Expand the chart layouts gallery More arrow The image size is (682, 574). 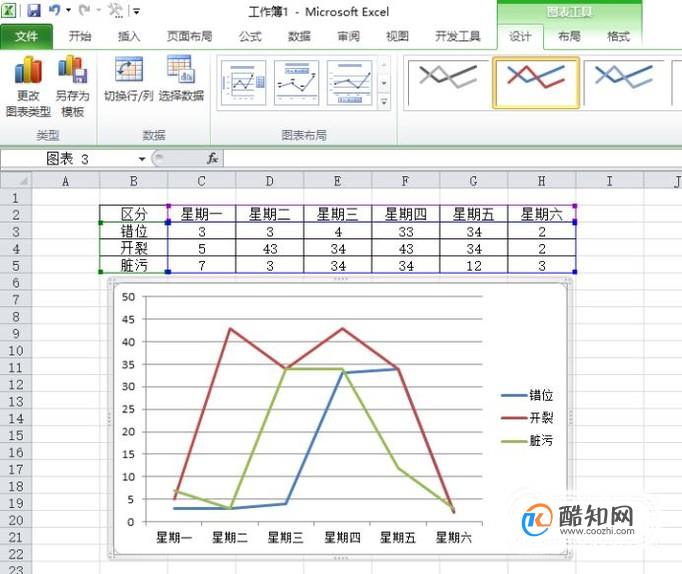tap(384, 102)
